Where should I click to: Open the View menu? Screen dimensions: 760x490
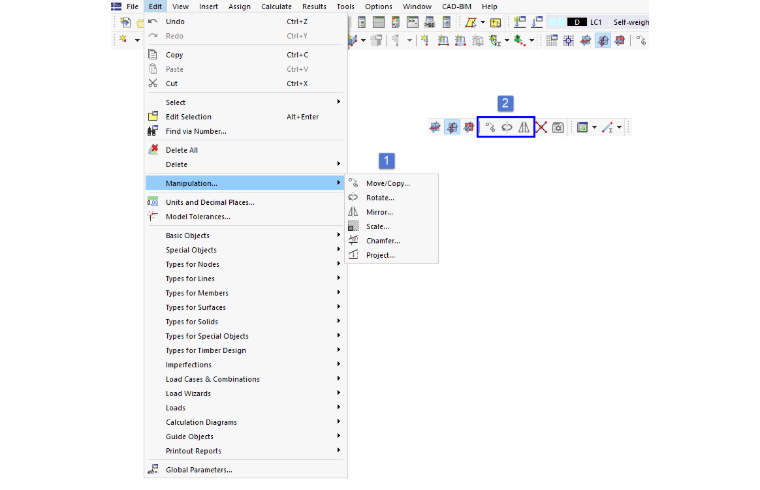180,6
